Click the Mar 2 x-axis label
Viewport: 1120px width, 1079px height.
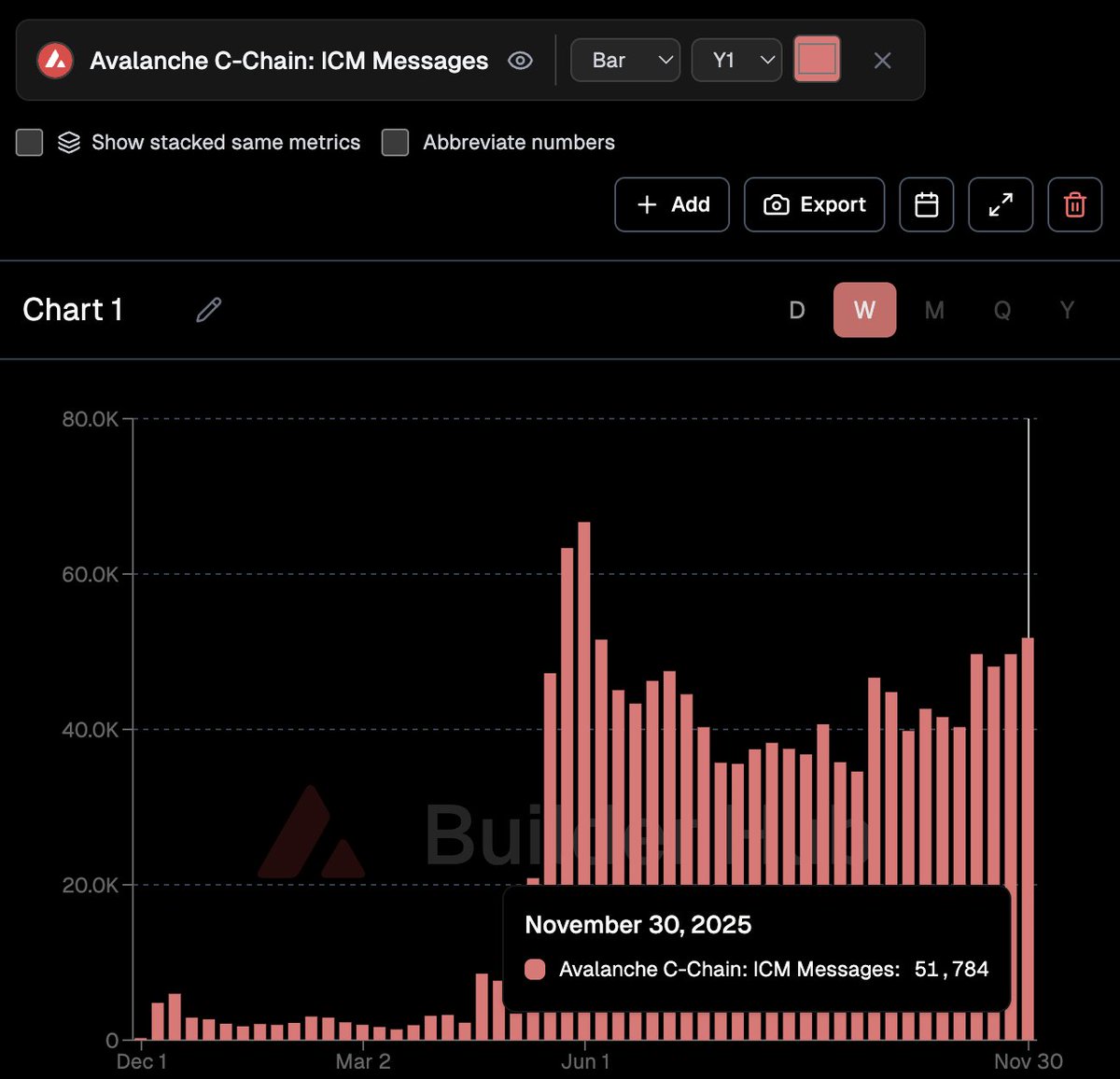click(x=363, y=1061)
